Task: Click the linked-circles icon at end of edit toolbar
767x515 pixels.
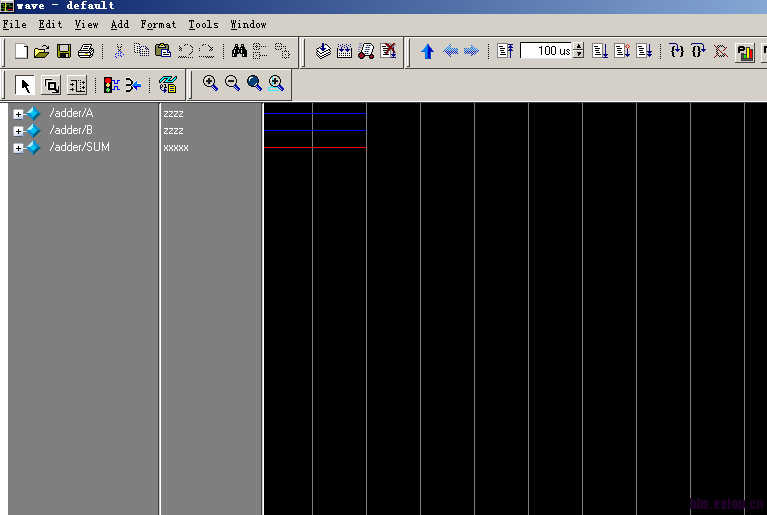Action: [282, 51]
